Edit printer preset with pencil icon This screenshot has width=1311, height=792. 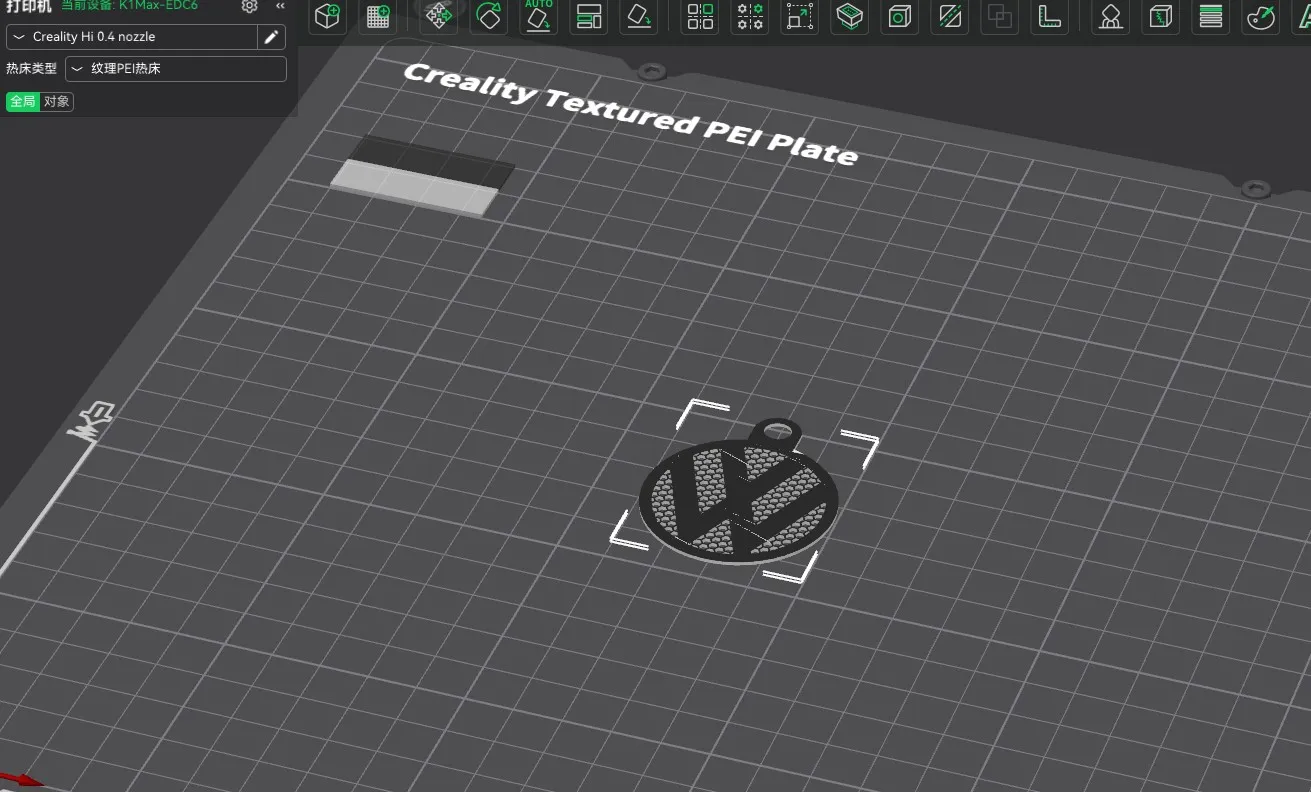[x=271, y=37]
